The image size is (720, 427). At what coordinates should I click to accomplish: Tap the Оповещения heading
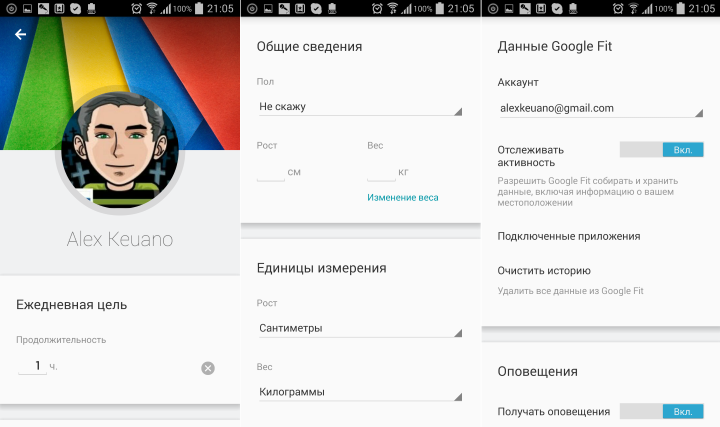point(537,371)
